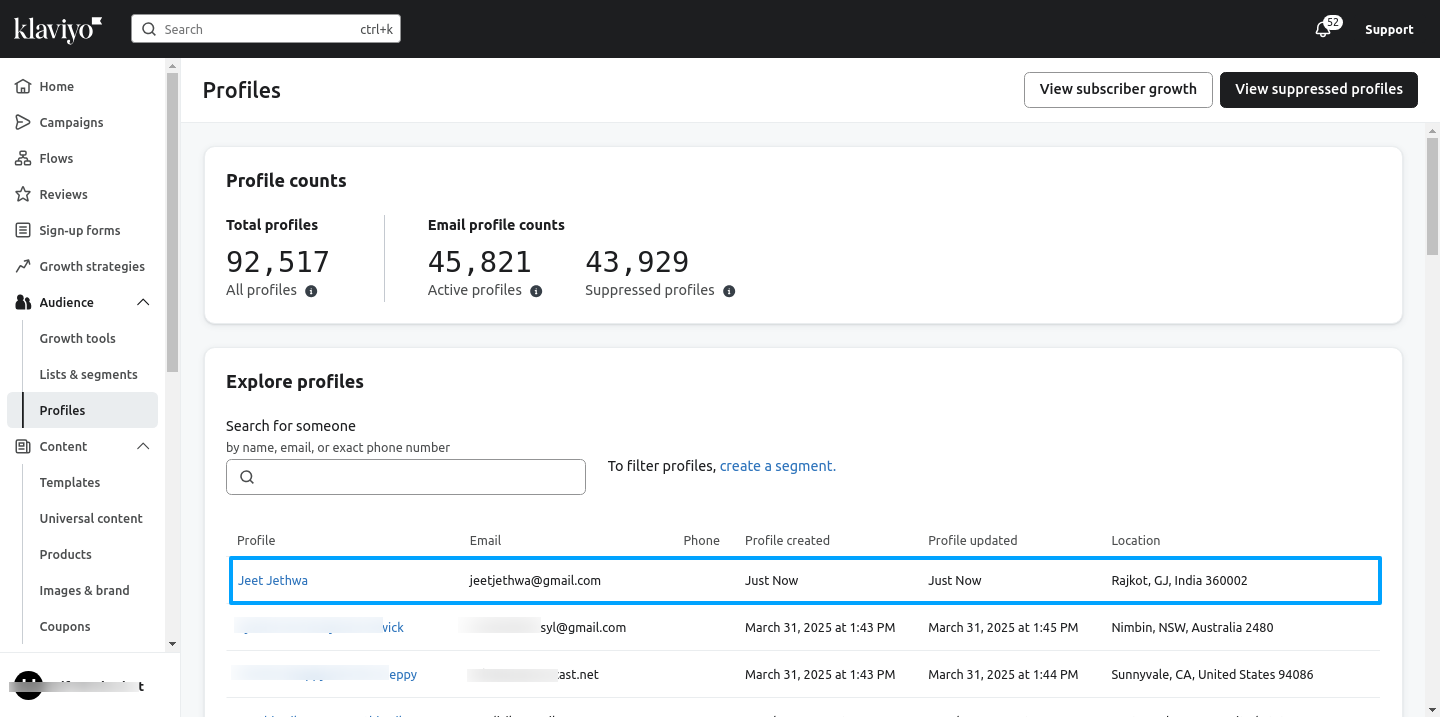Open Templates in the Content menu
The image size is (1440, 717).
coord(70,482)
